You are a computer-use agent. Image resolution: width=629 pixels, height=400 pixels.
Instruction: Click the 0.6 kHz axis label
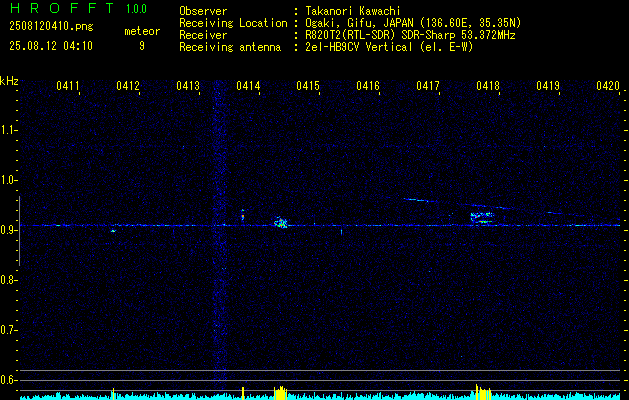click(8, 380)
